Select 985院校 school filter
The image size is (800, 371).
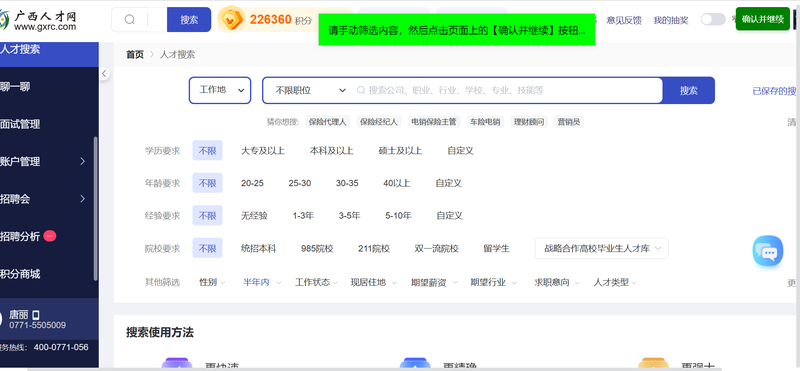[317, 249]
